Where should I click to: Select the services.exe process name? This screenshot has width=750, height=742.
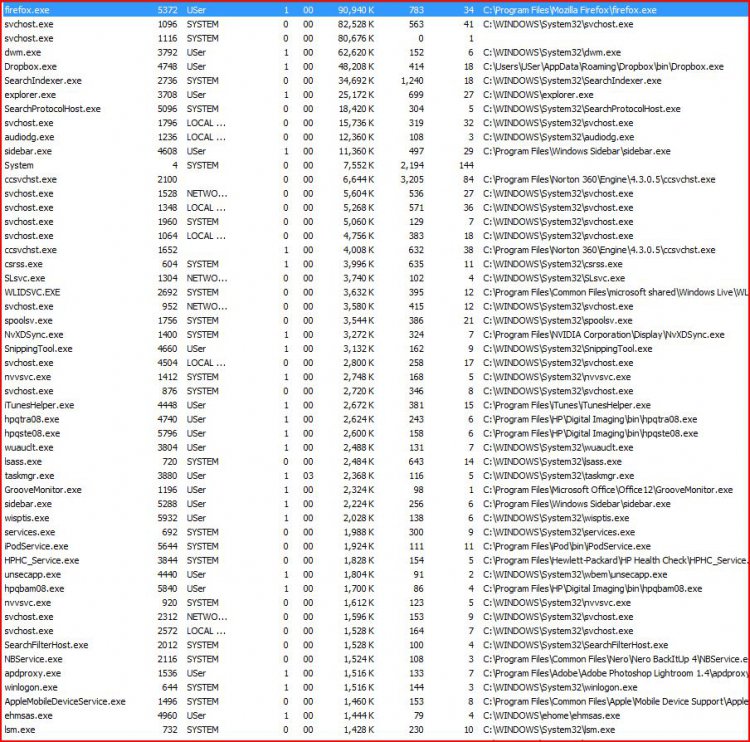30,532
